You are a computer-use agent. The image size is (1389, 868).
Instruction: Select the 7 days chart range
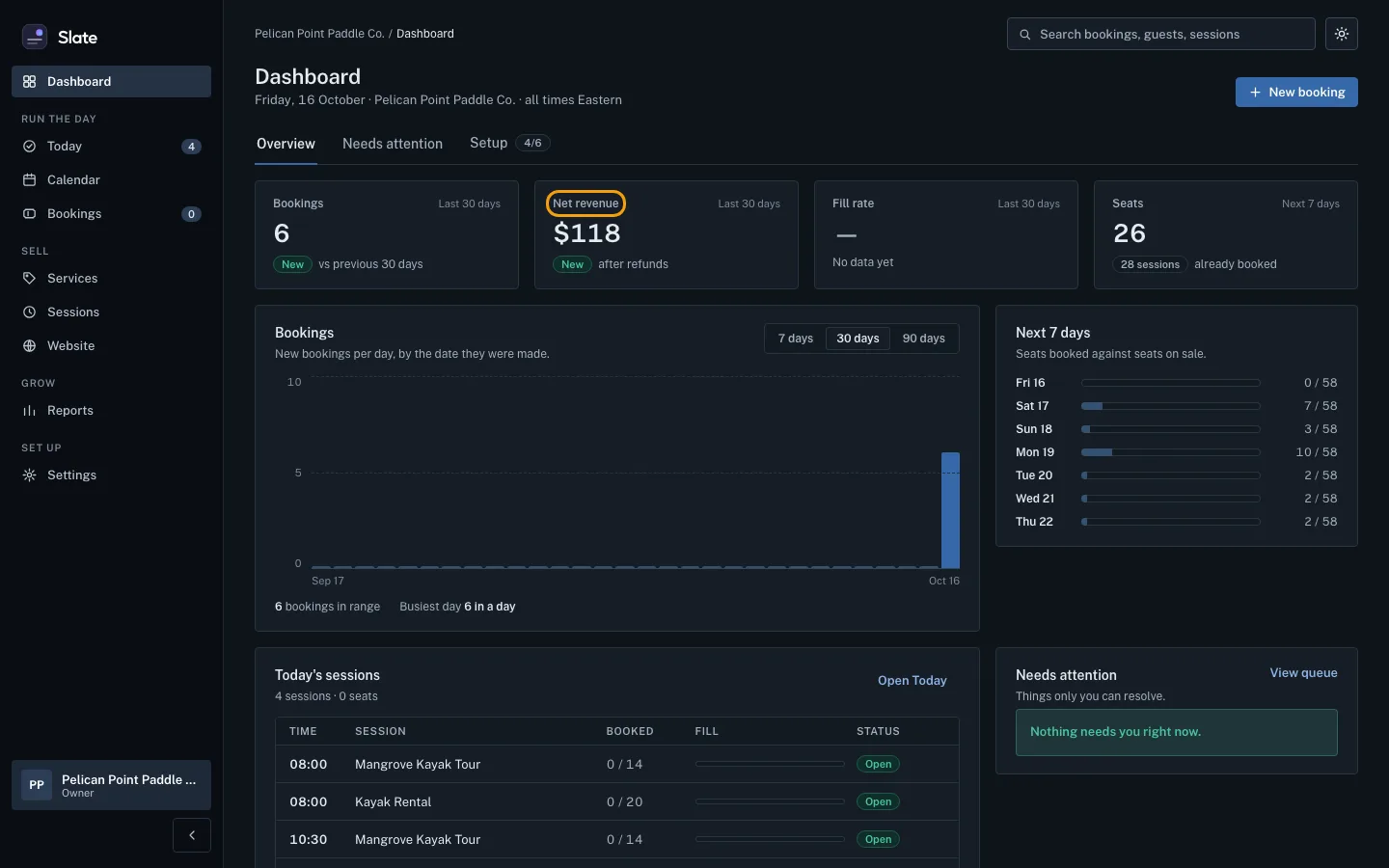click(x=796, y=339)
